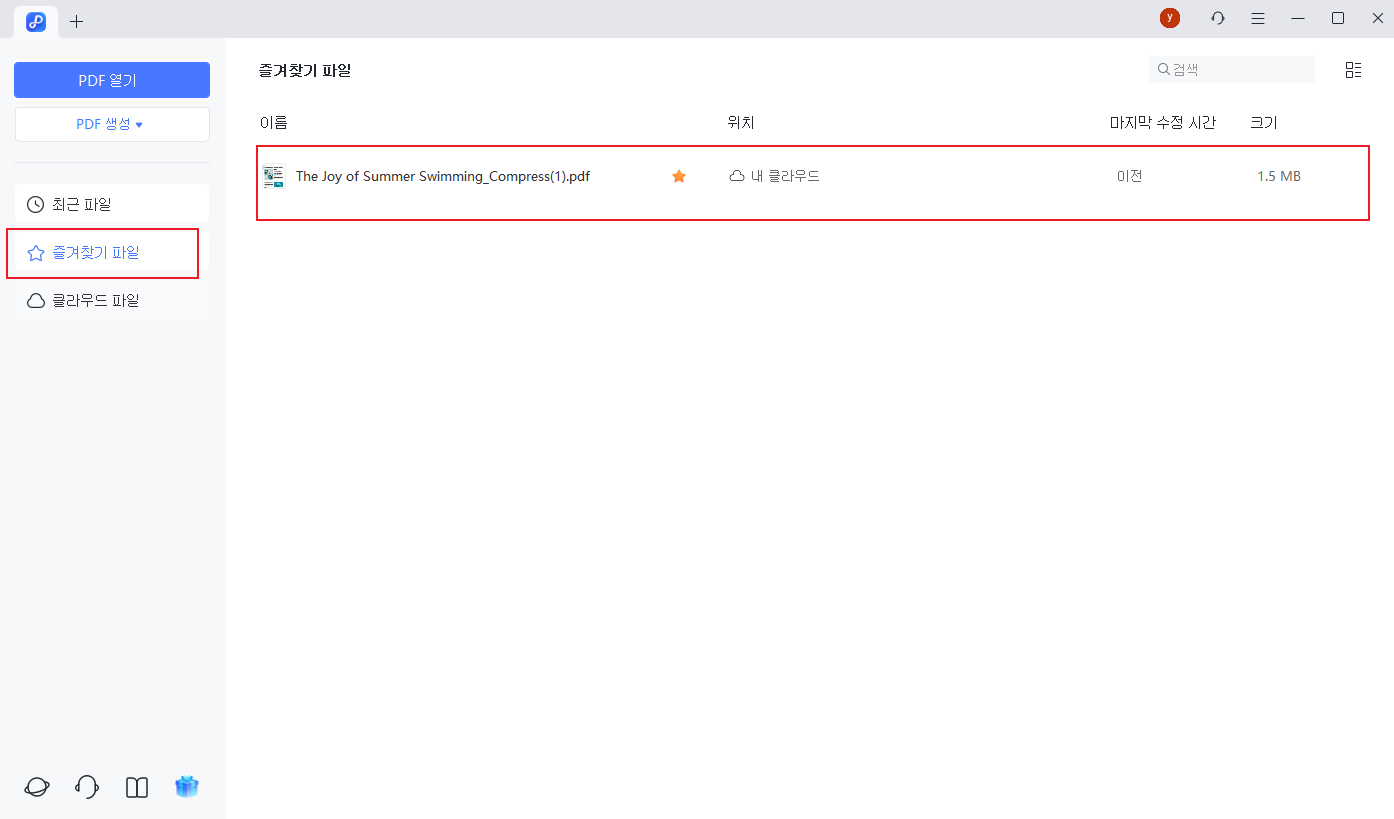Screen dimensions: 1394x819
Task: Open the hamburger menu in title bar
Action: (x=1258, y=17)
